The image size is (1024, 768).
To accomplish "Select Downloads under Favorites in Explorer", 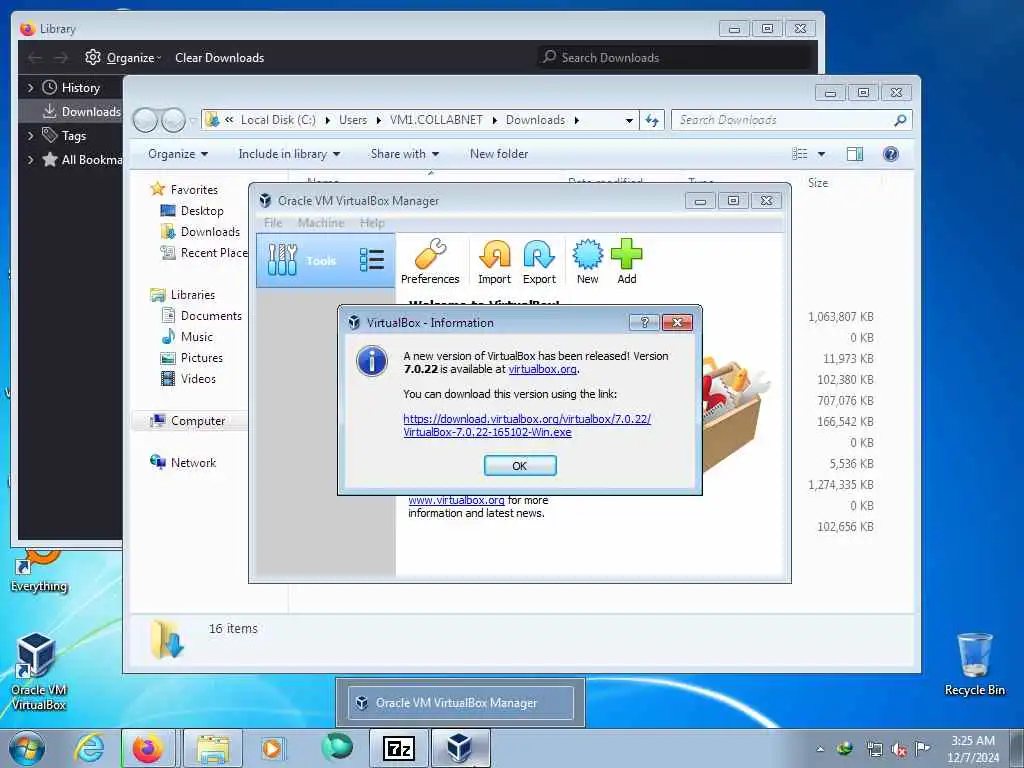I will click(210, 232).
